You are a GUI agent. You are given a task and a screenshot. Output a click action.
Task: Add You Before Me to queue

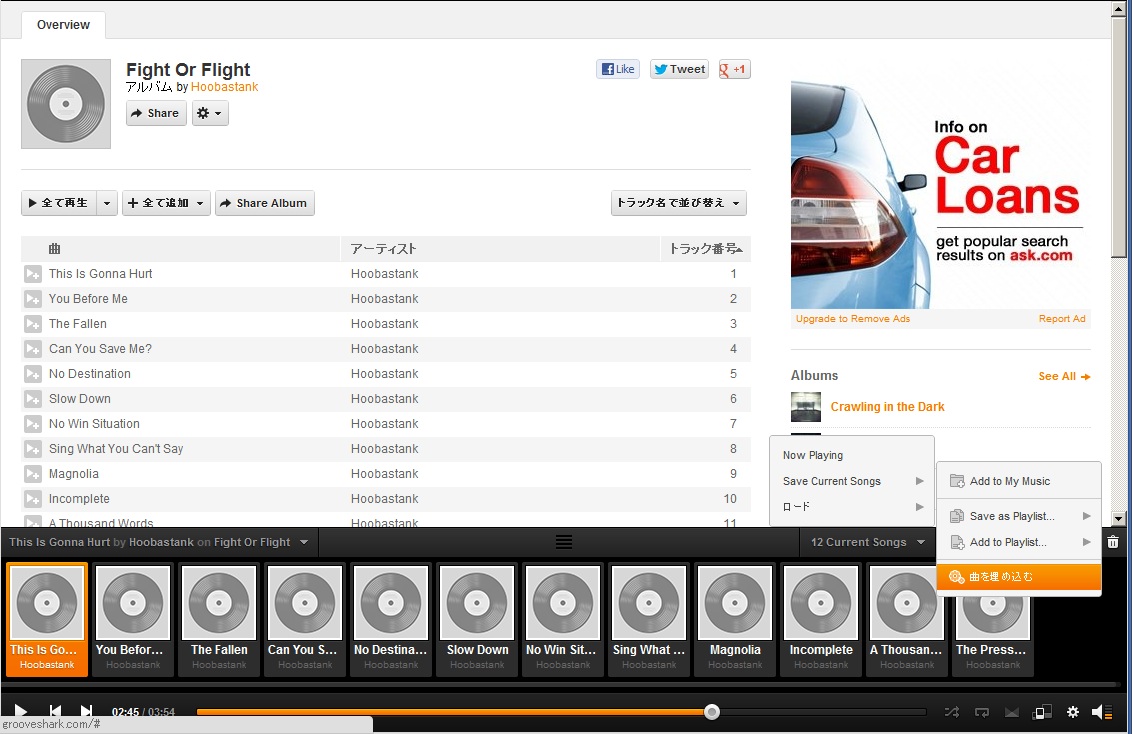point(32,299)
